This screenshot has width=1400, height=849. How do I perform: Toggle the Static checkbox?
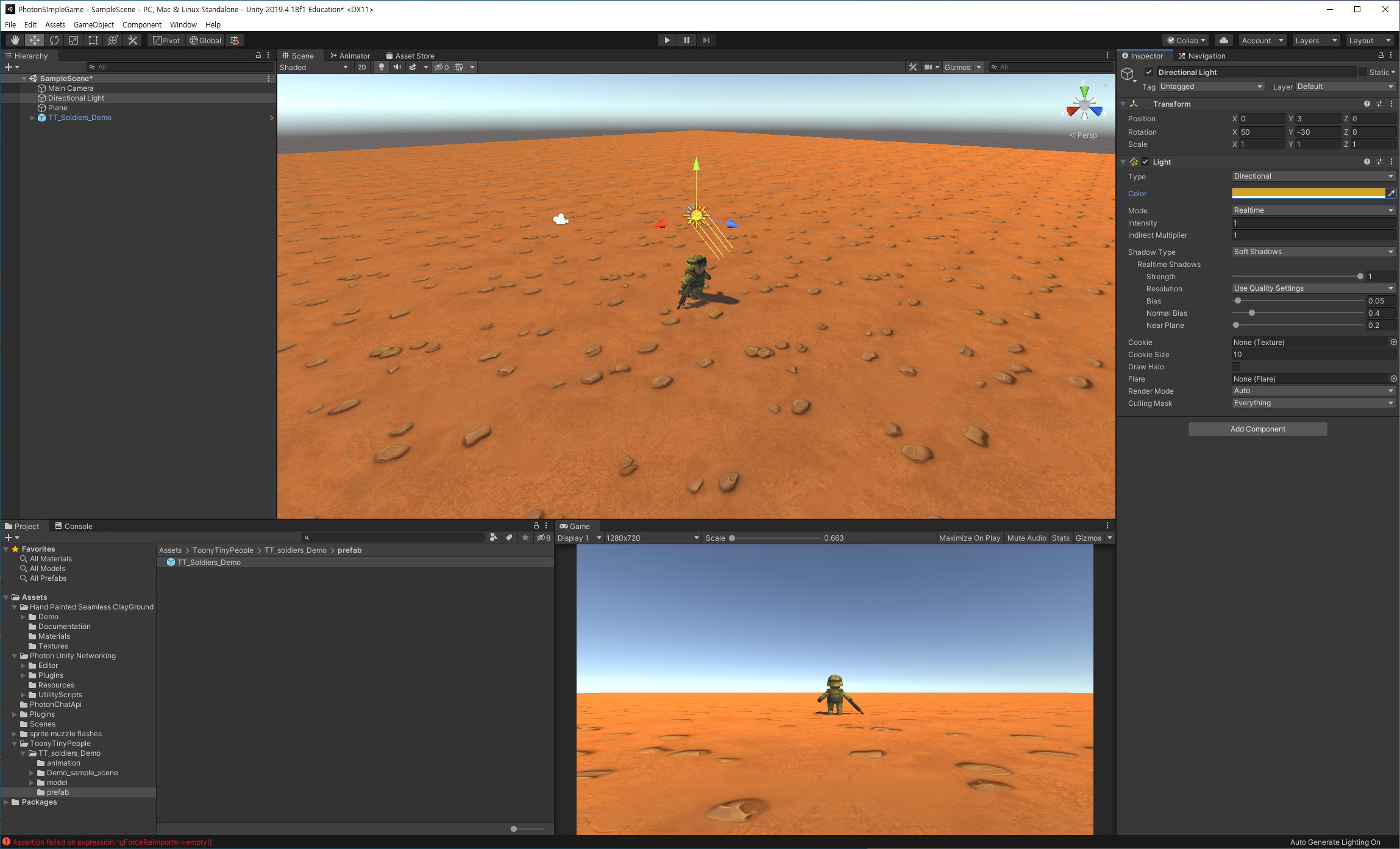[1363, 72]
